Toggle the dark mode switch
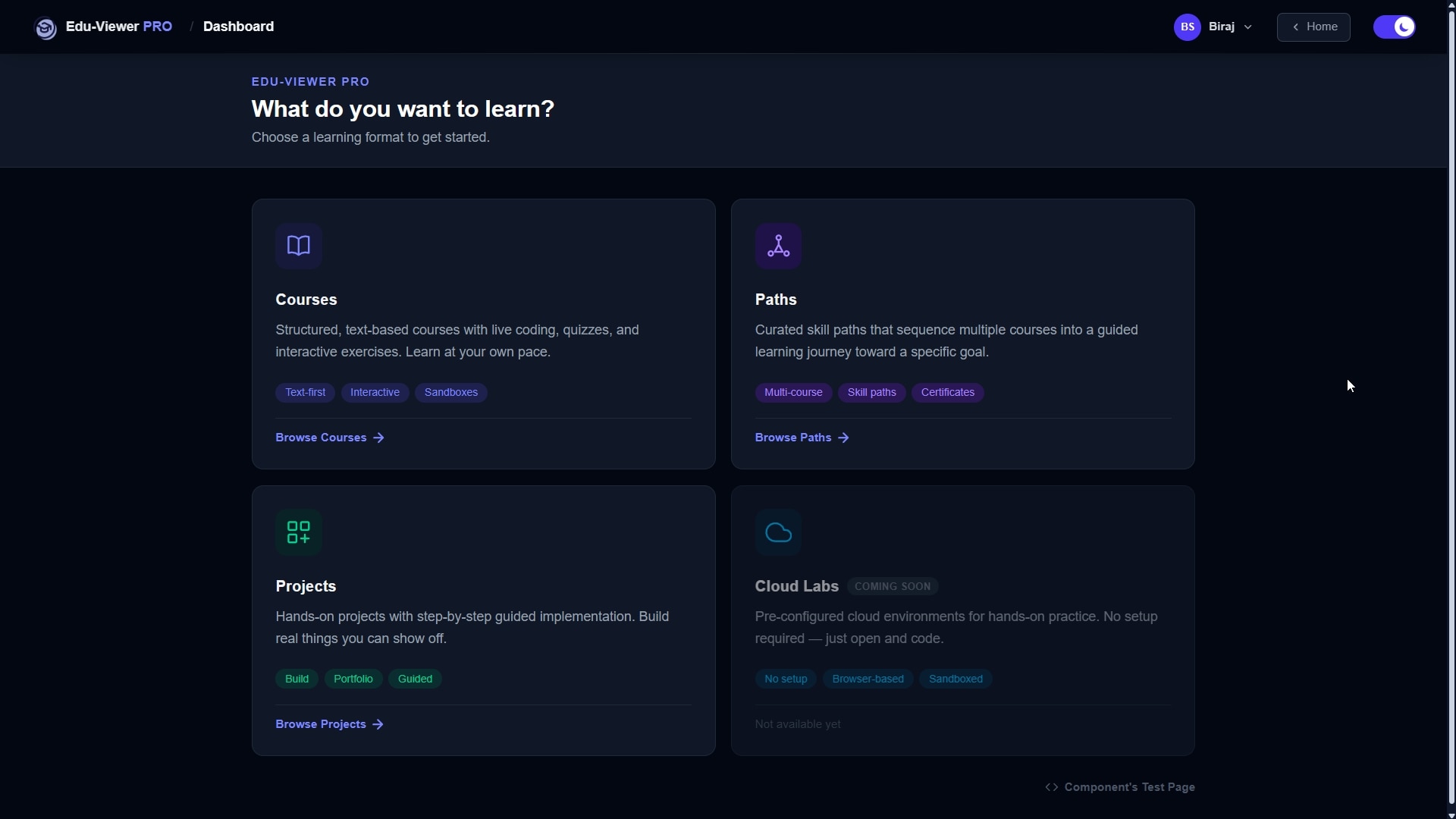This screenshot has width=1456, height=819. 1394,27
